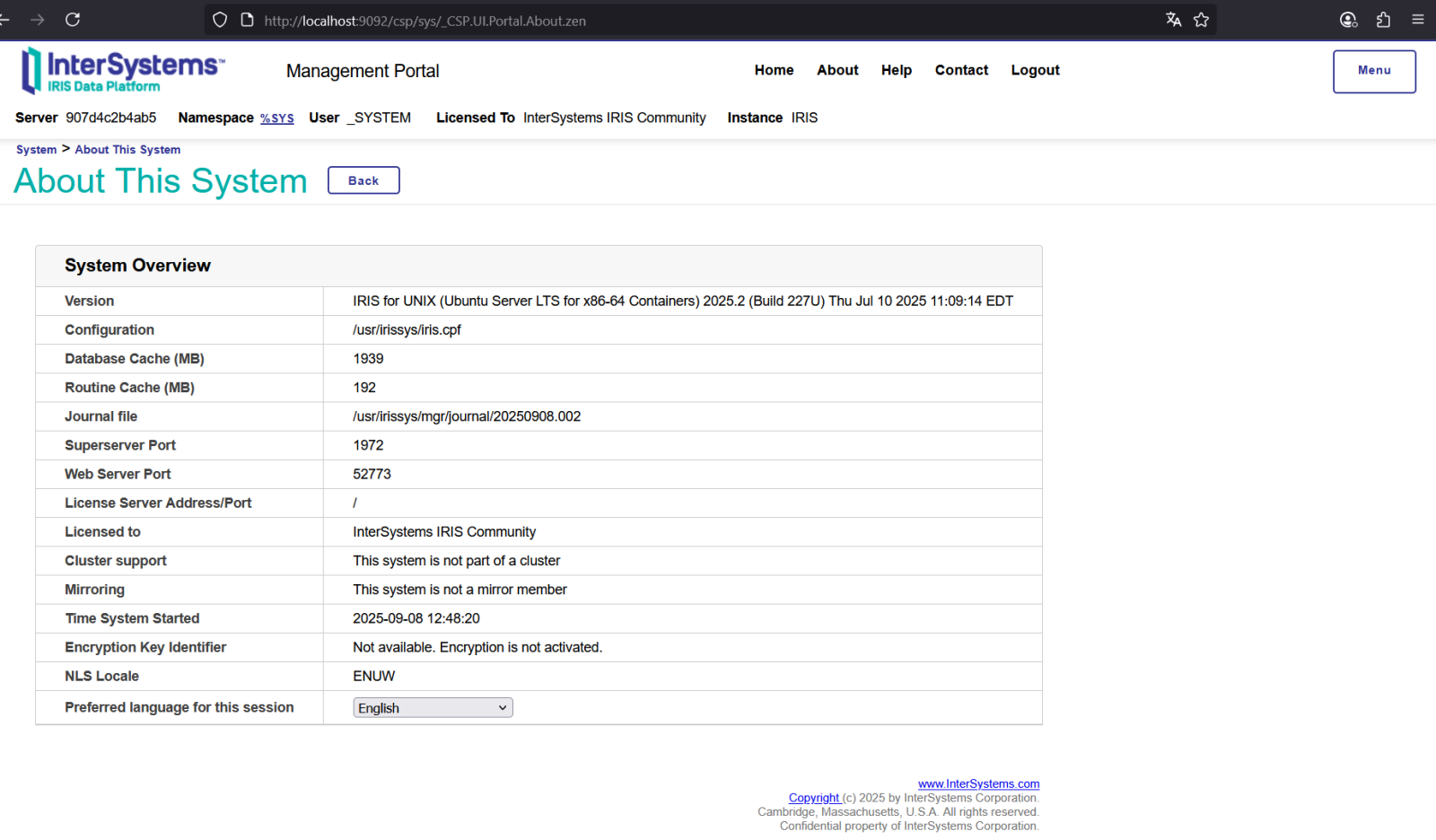The height and width of the screenshot is (840, 1436).
Task: Open the browser hamburger application menu
Action: point(1418,20)
